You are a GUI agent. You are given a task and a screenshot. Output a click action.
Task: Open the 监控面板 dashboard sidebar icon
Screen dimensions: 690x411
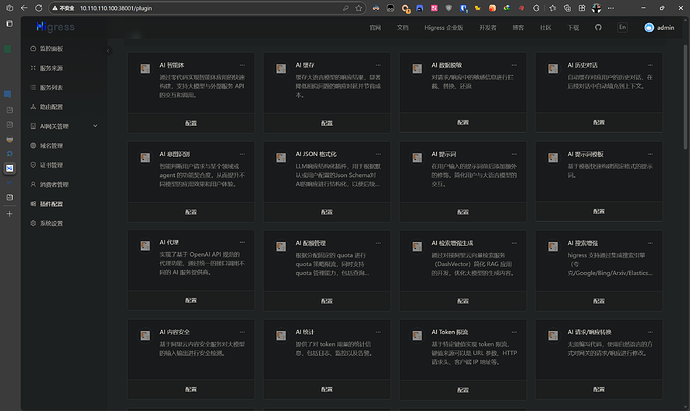[33, 48]
